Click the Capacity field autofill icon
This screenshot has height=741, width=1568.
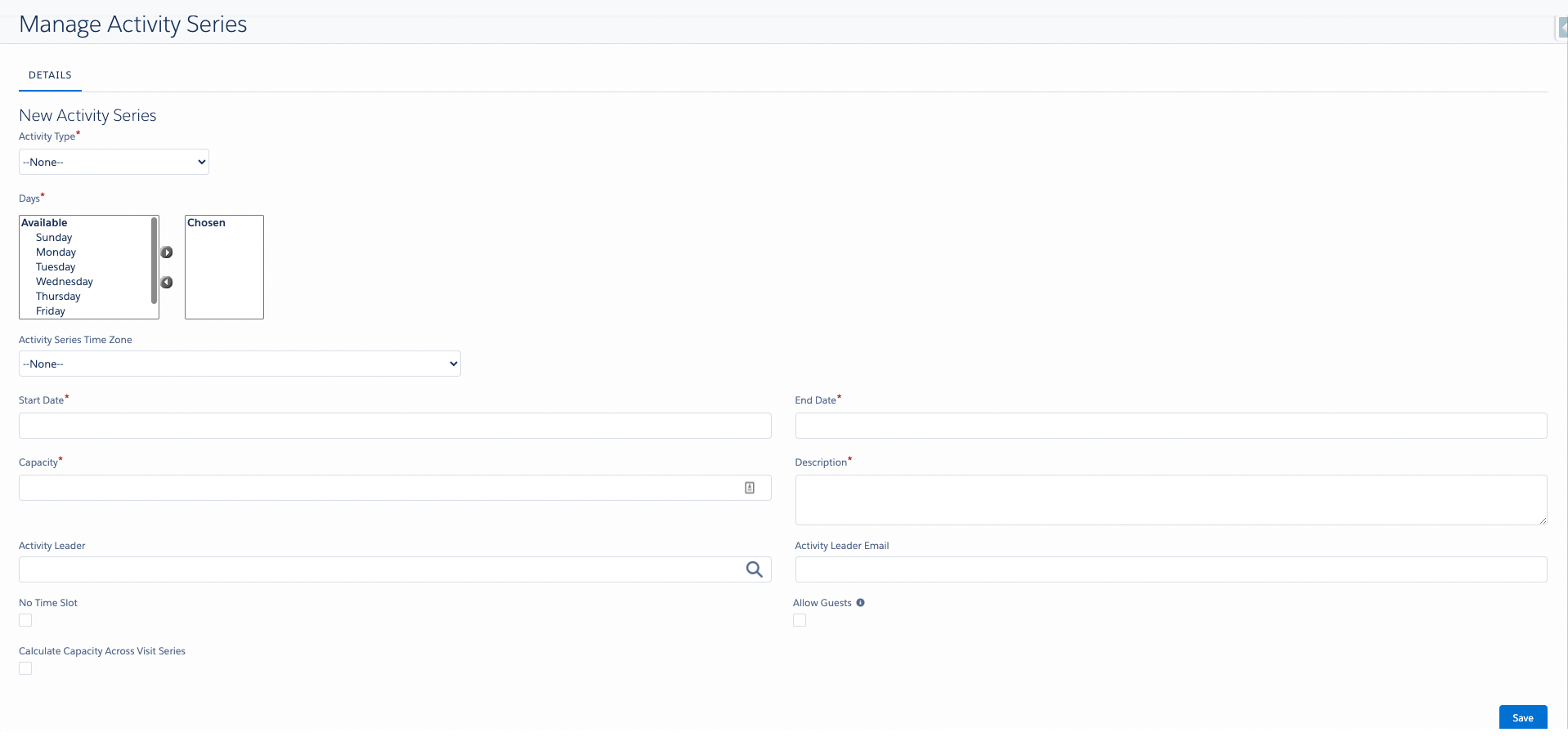750,488
